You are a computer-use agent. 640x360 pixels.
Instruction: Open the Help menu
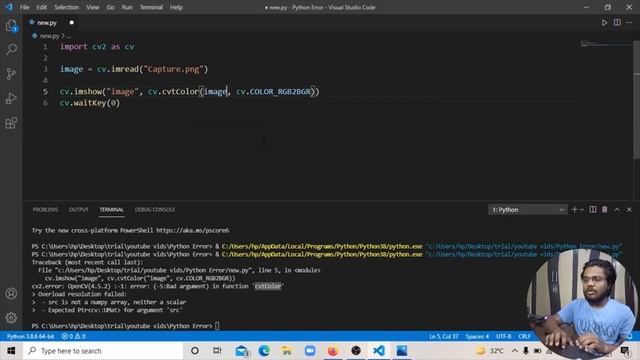pyautogui.click(x=176, y=7)
